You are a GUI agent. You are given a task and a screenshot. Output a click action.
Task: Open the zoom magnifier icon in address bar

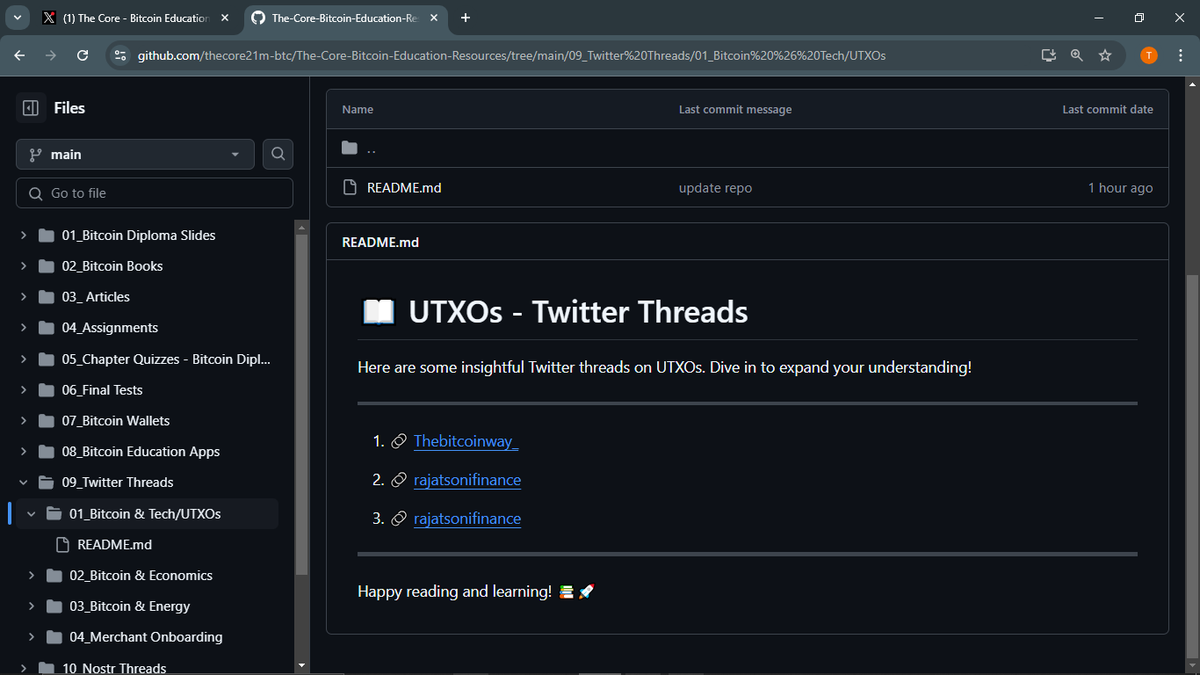click(x=1076, y=55)
